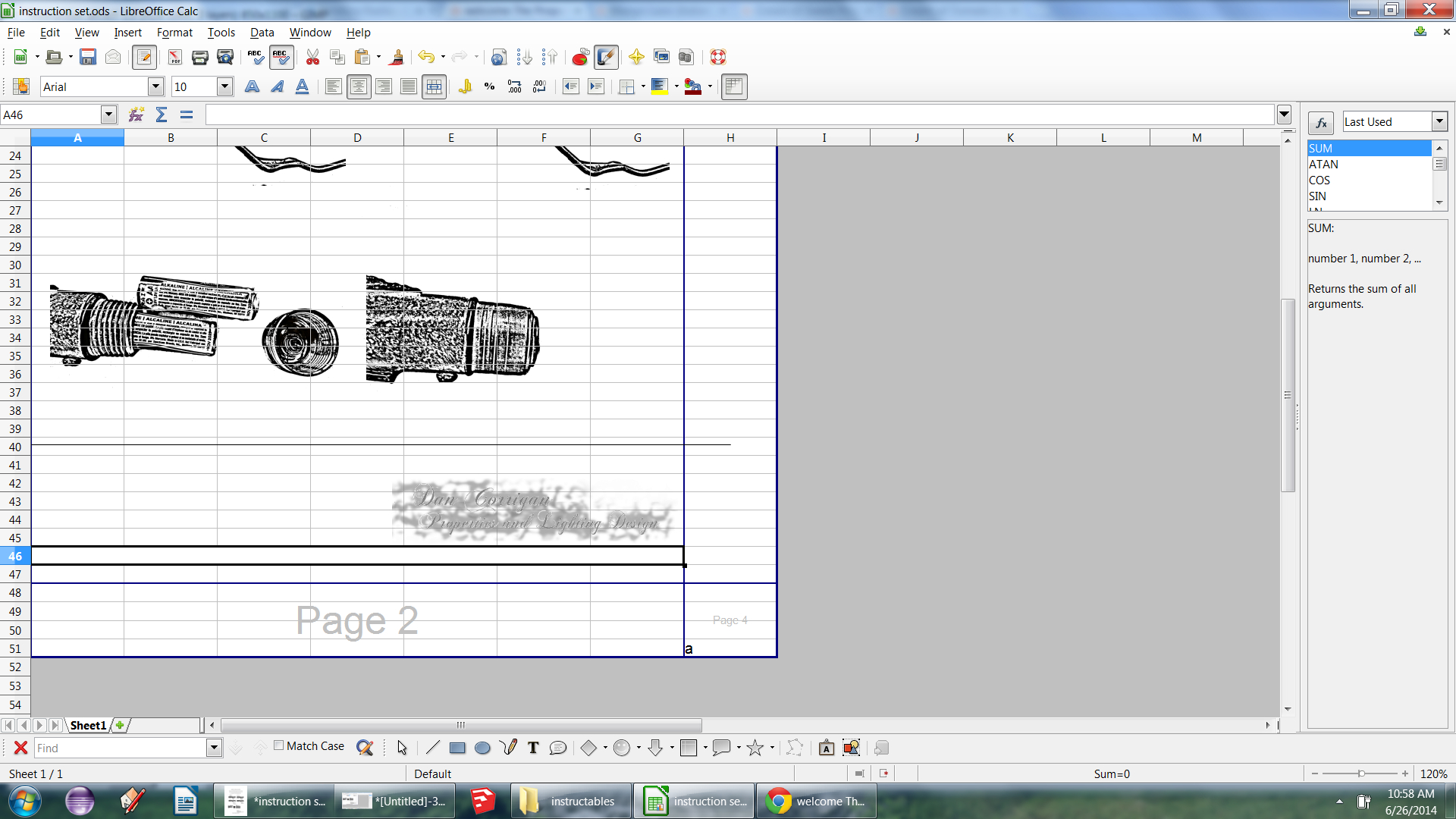
Task: Click the Save document icon
Action: pyautogui.click(x=88, y=57)
